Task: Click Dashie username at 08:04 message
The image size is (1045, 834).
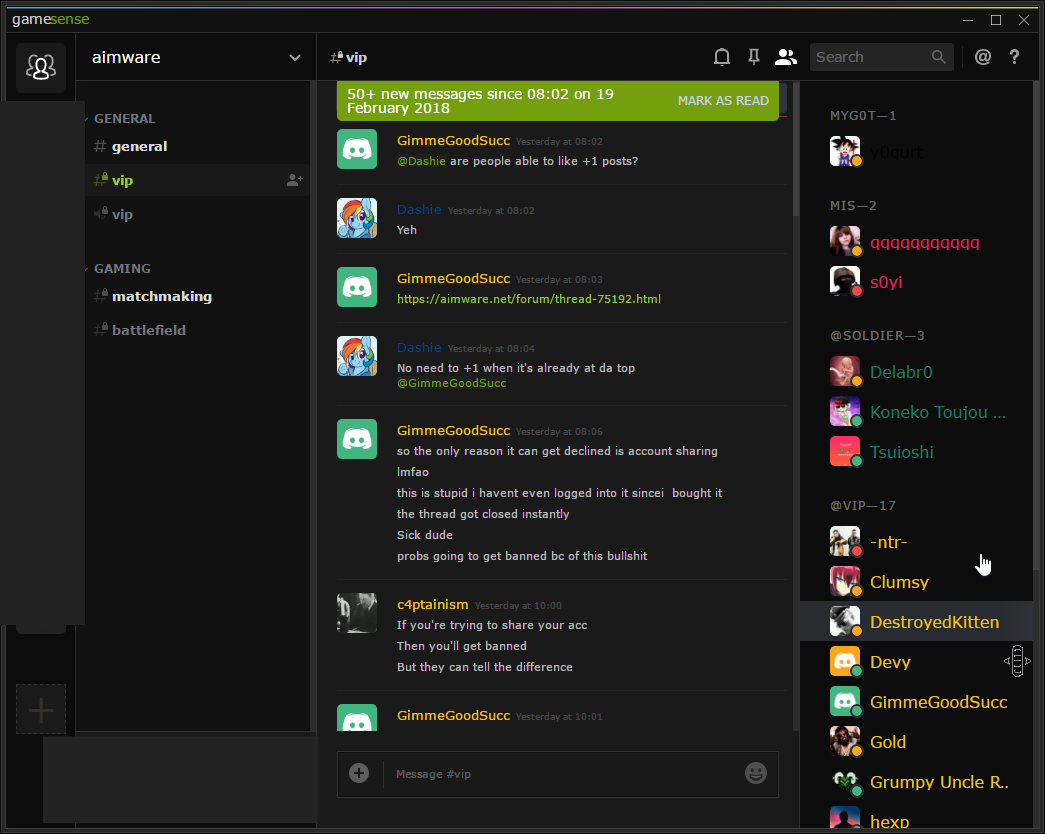Action: pos(419,347)
